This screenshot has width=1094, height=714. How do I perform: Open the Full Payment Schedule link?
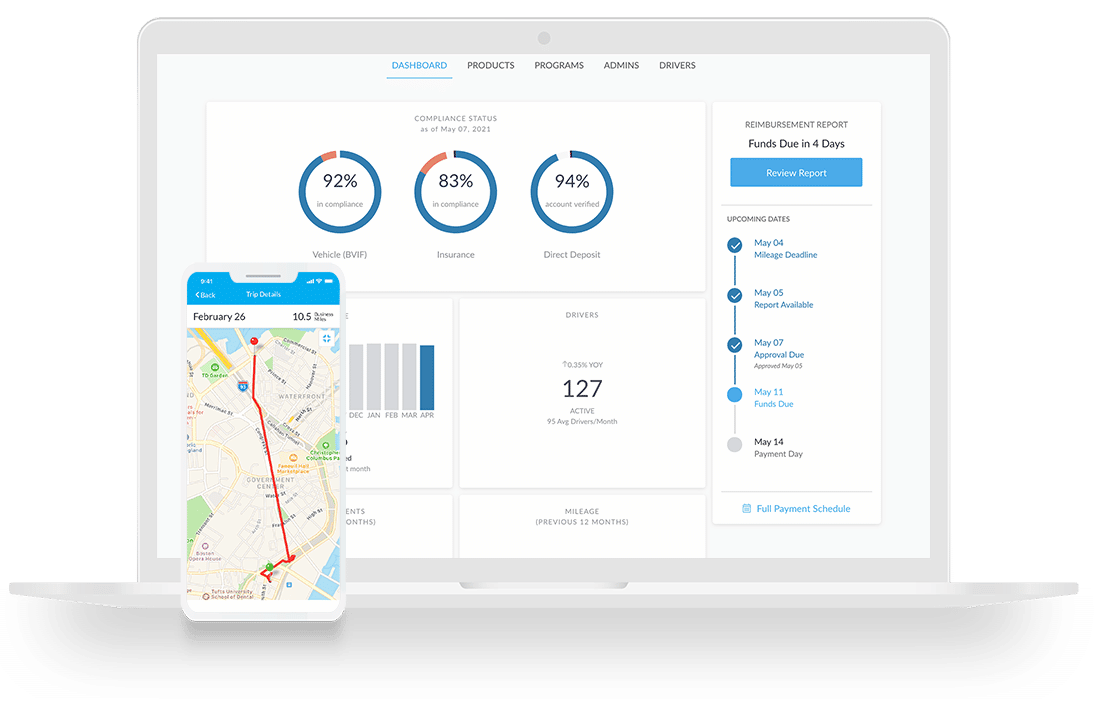coord(803,509)
